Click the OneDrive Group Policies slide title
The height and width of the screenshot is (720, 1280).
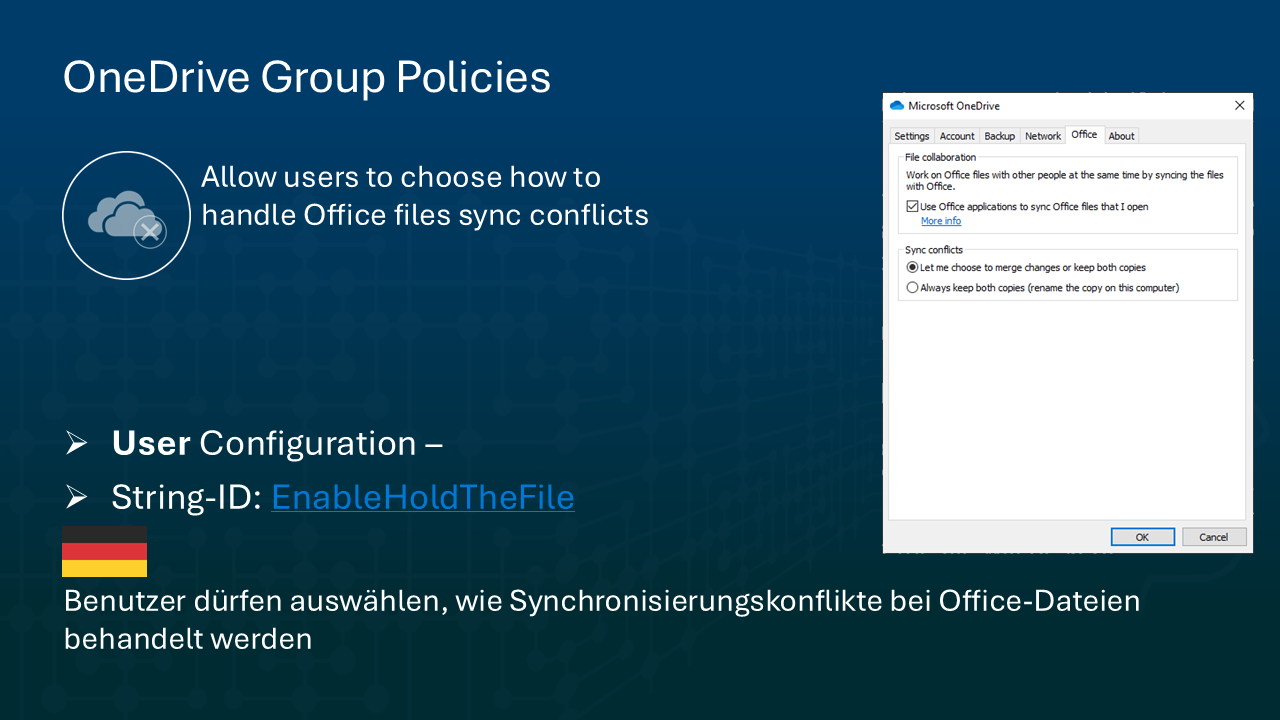point(307,77)
